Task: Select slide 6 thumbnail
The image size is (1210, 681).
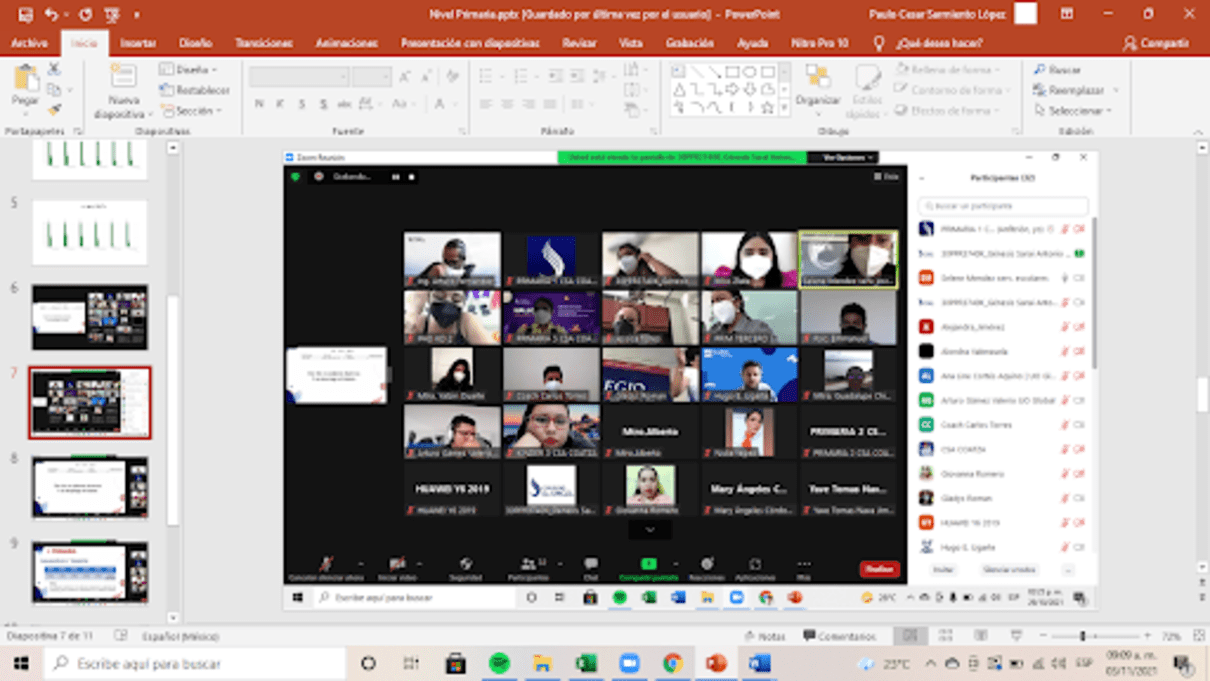Action: tap(90, 318)
